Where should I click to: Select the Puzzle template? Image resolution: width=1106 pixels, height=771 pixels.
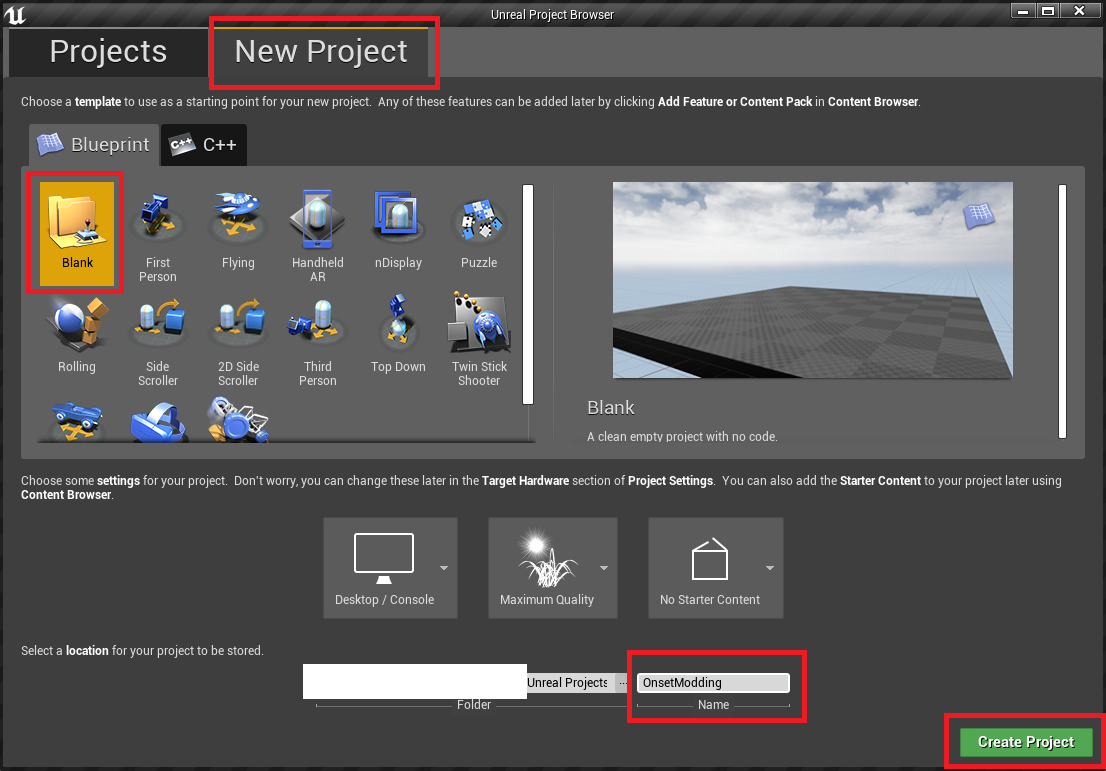pos(479,230)
